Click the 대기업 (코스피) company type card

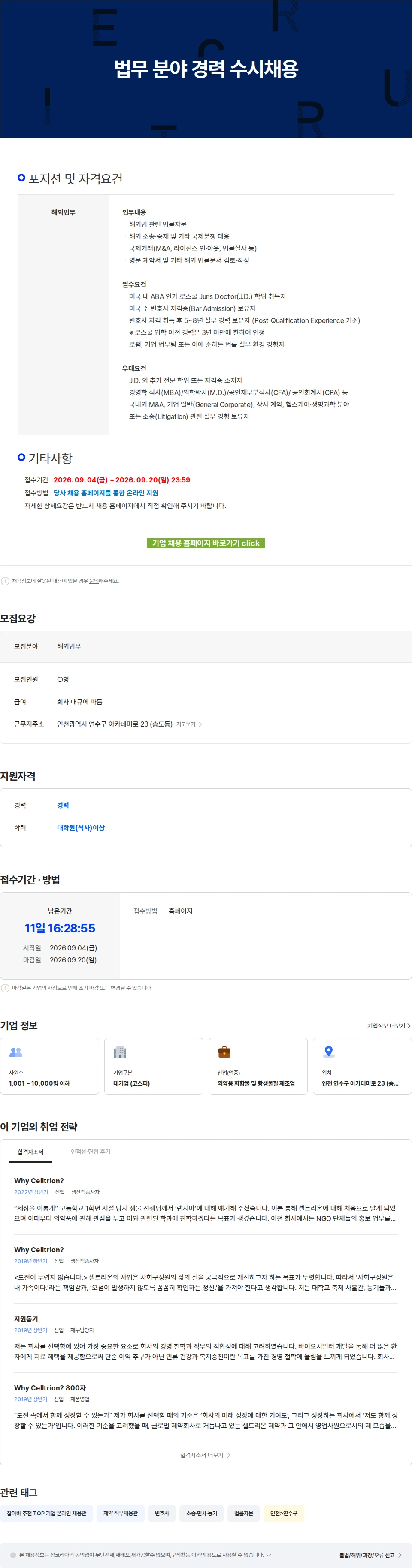point(154,1066)
